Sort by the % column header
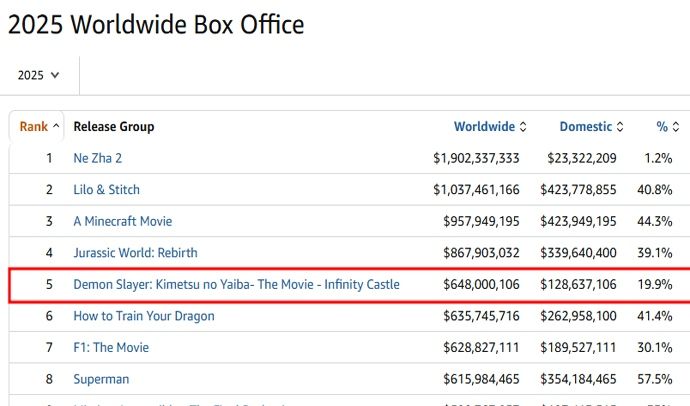 click(661, 127)
